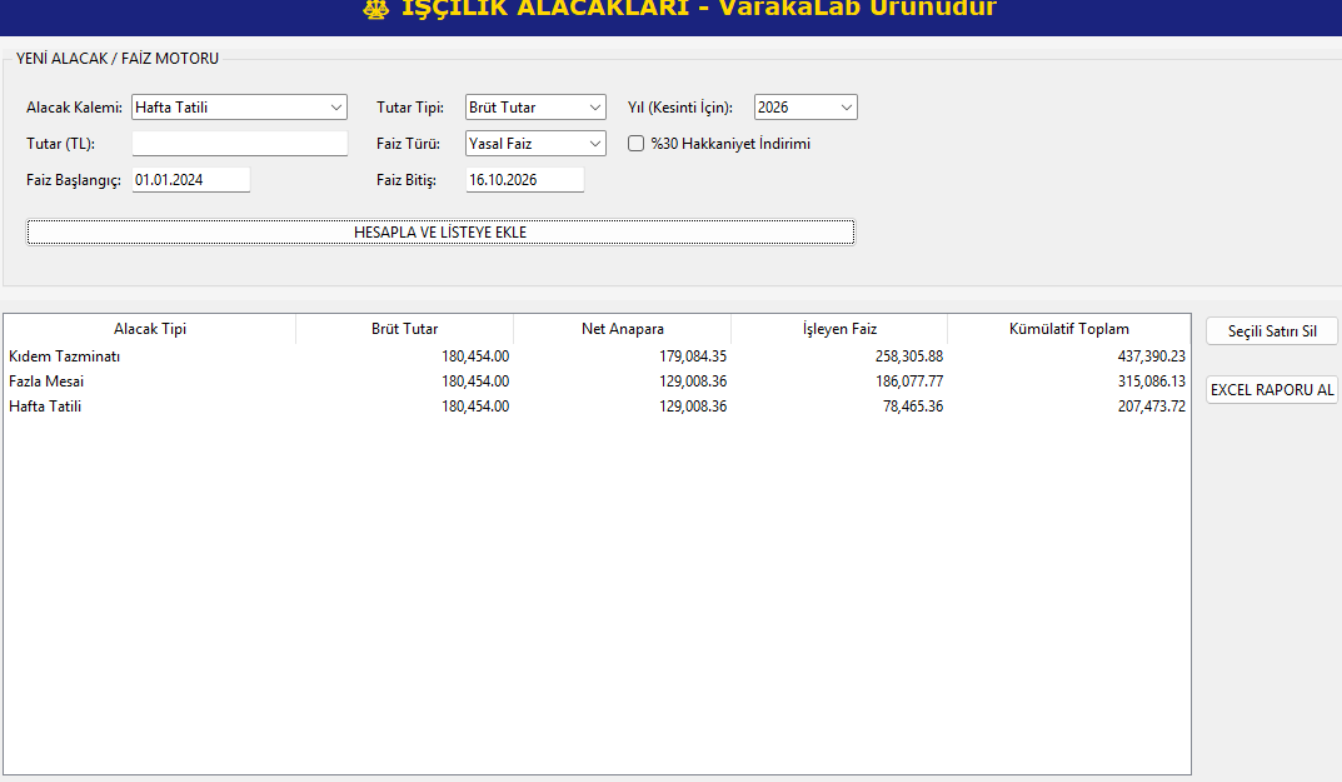
Task: Click Net Anapara in Fazla Mesai row
Action: pyautogui.click(x=693, y=381)
